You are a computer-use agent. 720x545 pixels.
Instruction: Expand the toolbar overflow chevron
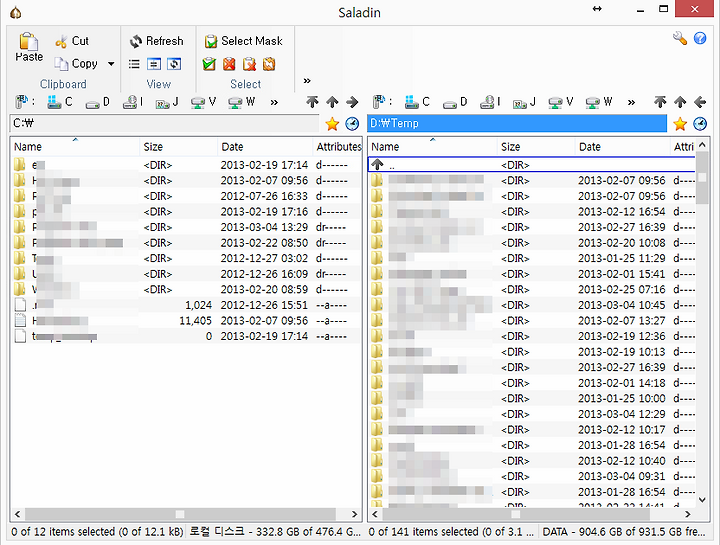pyautogui.click(x=307, y=81)
